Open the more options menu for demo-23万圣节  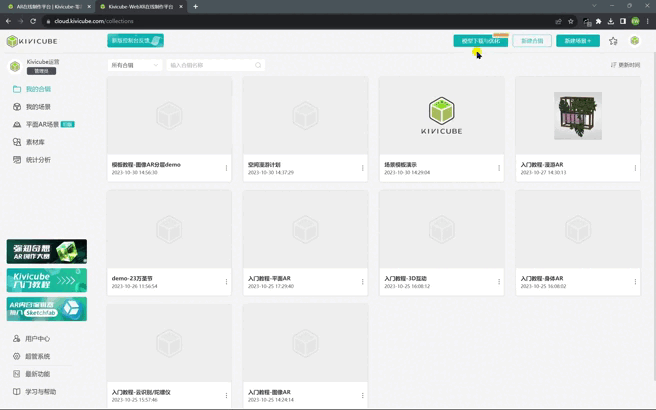(226, 282)
